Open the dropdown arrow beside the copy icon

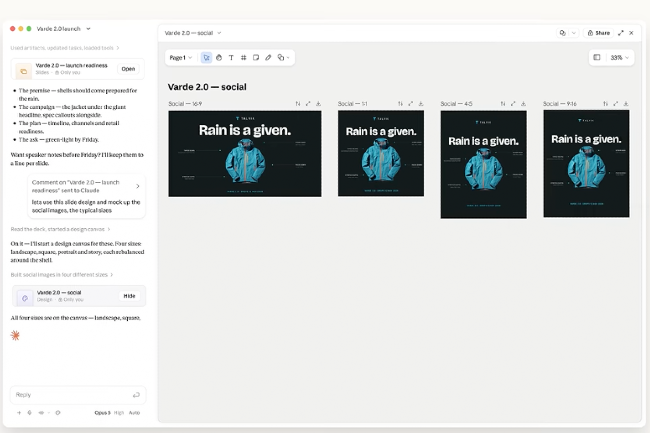click(x=574, y=33)
